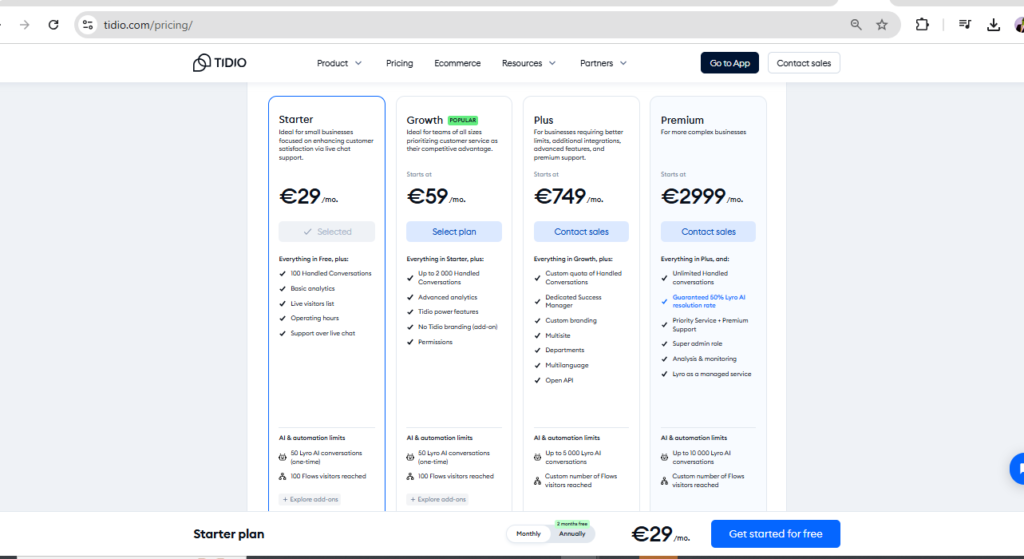Click the Selected button on Starter plan
1024x559 pixels.
click(x=327, y=232)
